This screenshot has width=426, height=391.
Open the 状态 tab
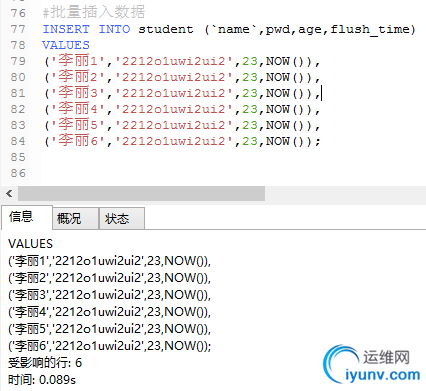coord(122,219)
